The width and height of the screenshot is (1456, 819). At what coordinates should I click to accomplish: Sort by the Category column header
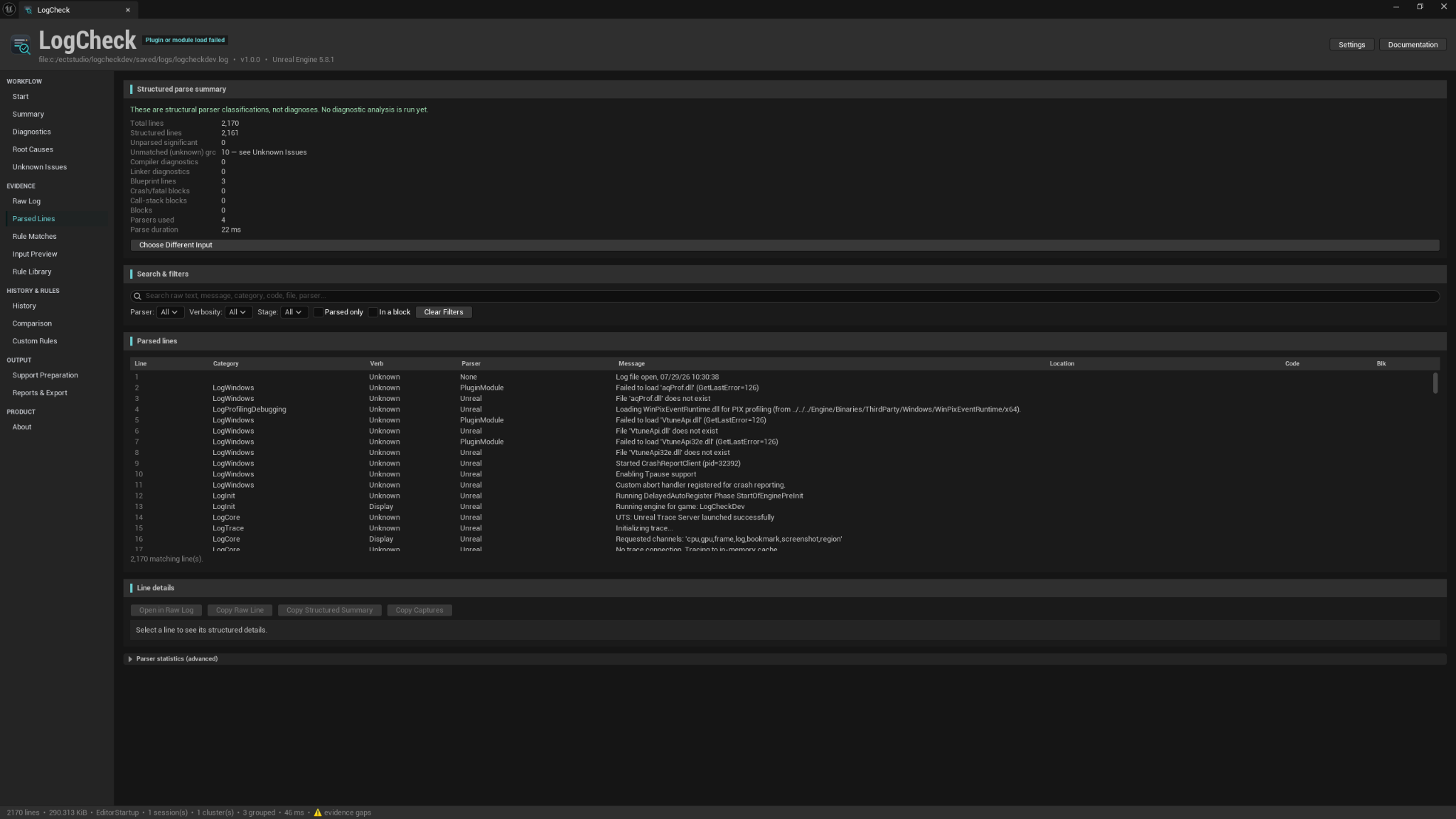click(225, 364)
